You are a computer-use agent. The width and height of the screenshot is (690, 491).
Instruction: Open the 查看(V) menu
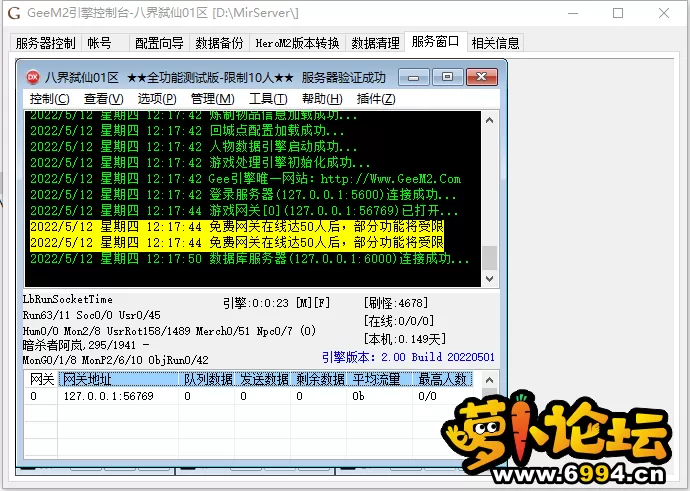103,99
